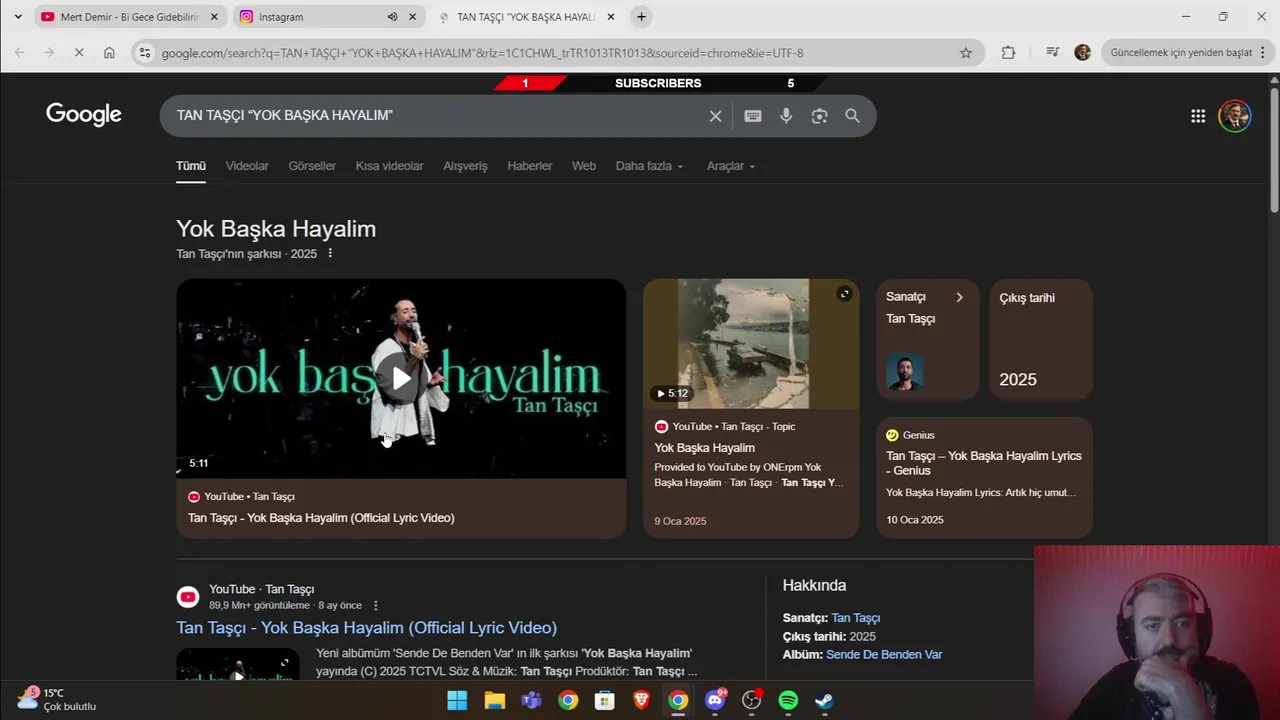This screenshot has width=1280, height=720.
Task: Select the Tümü search tab
Action: click(191, 166)
